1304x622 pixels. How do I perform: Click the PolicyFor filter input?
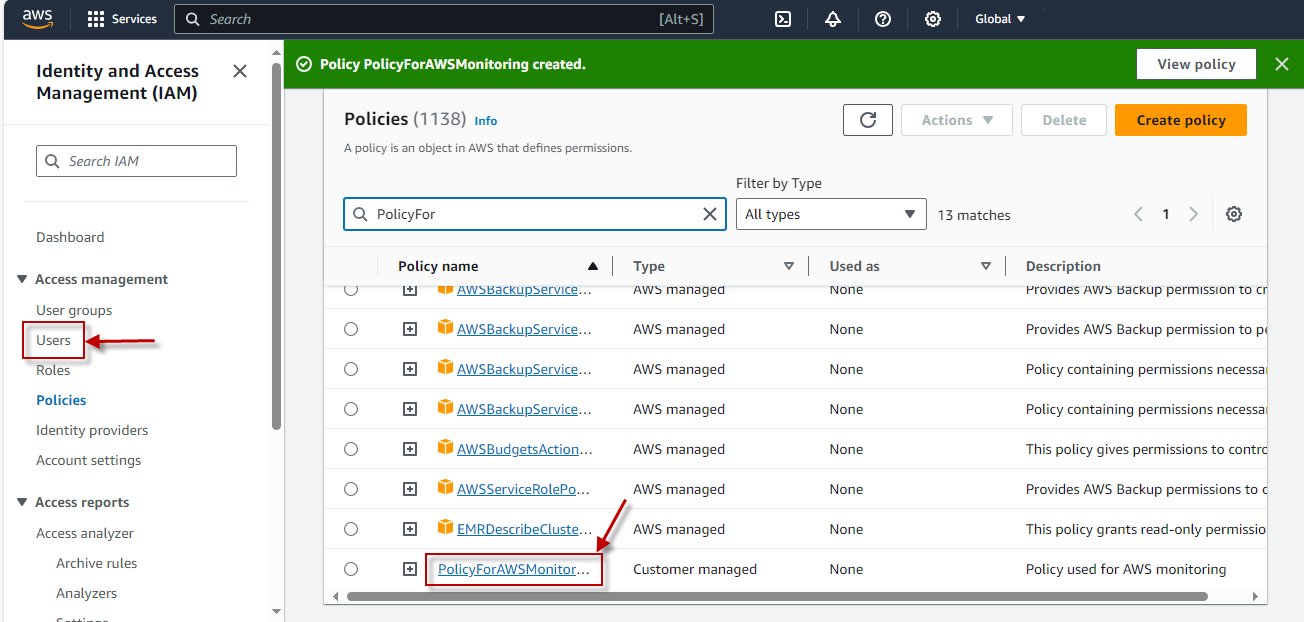tap(535, 214)
